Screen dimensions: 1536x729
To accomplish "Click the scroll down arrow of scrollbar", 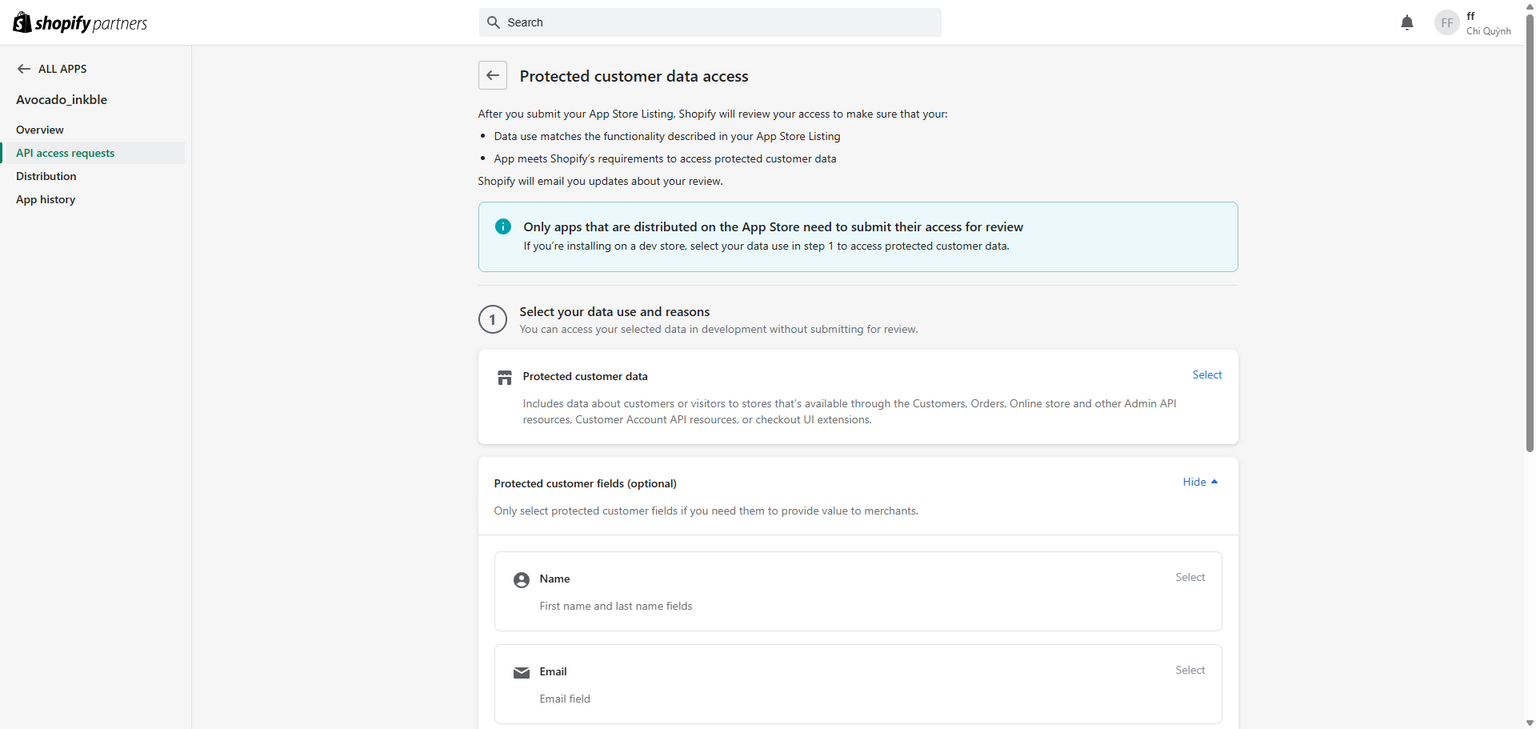I will [x=1528, y=722].
